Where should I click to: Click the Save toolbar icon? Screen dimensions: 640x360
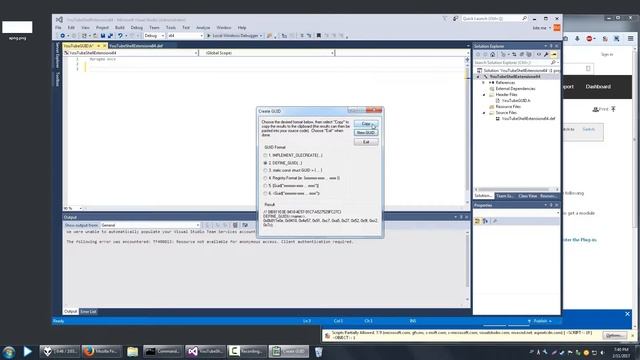[x=103, y=36]
